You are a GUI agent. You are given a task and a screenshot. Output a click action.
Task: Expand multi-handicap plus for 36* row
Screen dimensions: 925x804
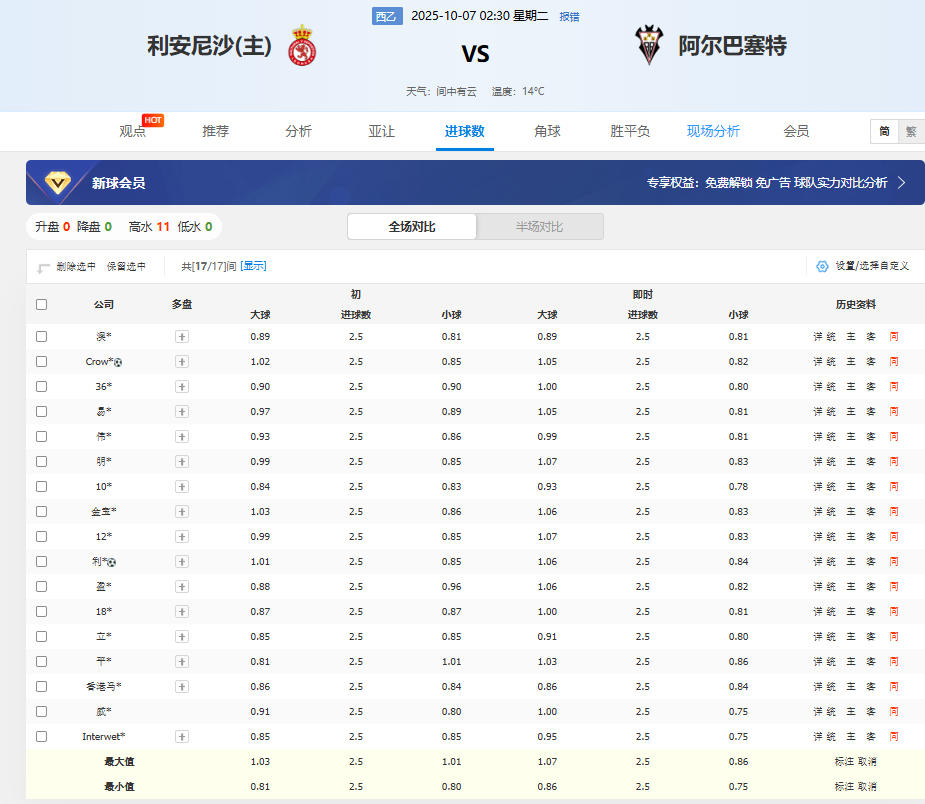coord(182,387)
